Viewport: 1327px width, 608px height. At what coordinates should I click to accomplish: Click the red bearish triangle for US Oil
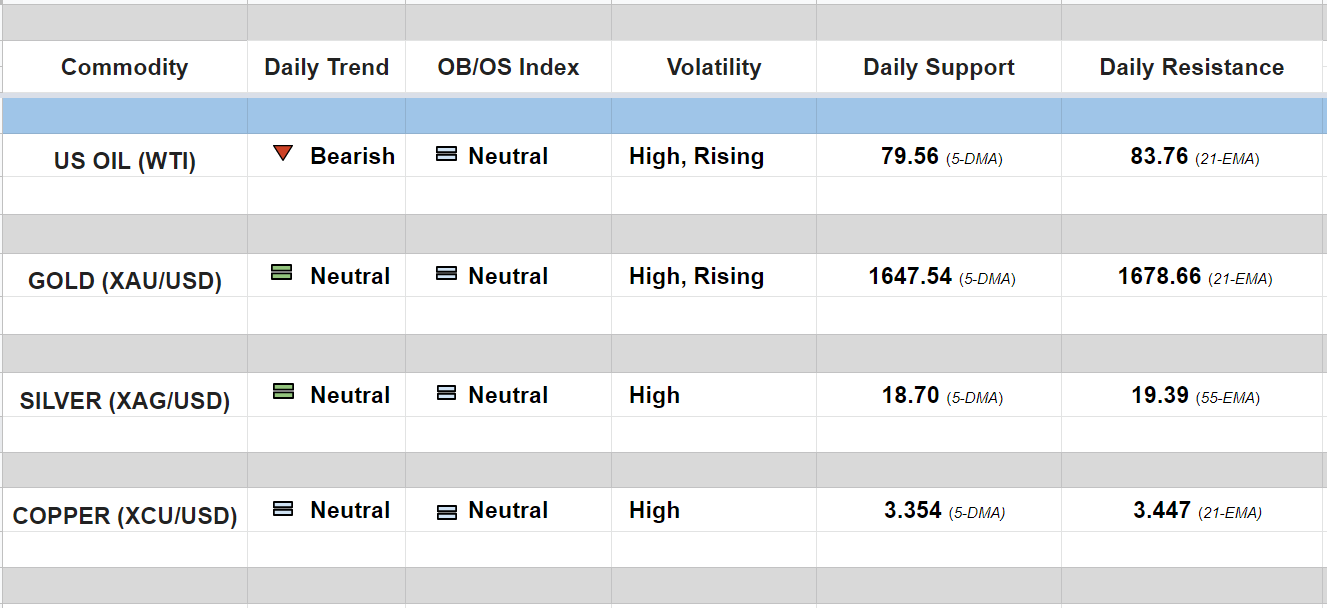283,154
